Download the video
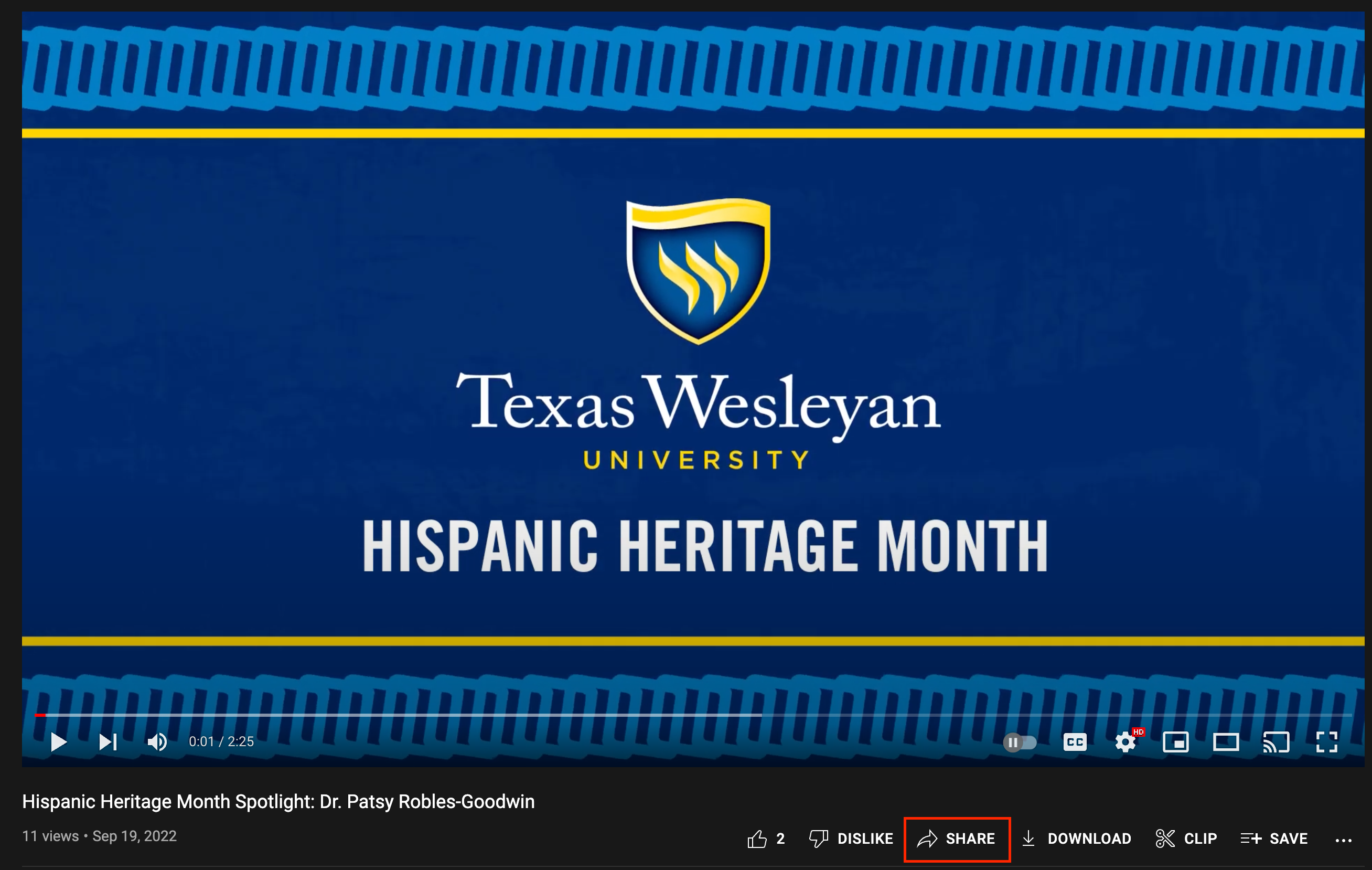This screenshot has height=870, width=1372. click(x=1076, y=839)
